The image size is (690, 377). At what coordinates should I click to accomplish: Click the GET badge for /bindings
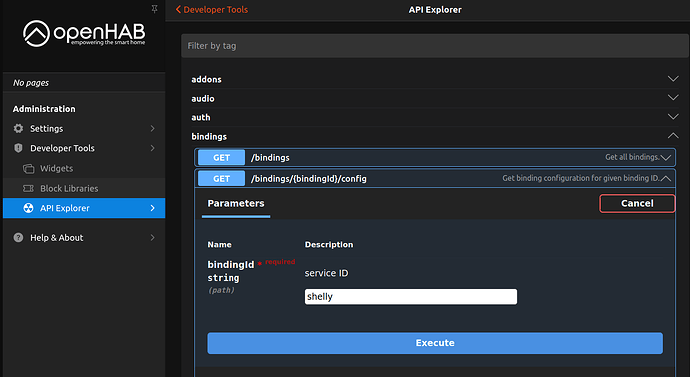(x=221, y=157)
